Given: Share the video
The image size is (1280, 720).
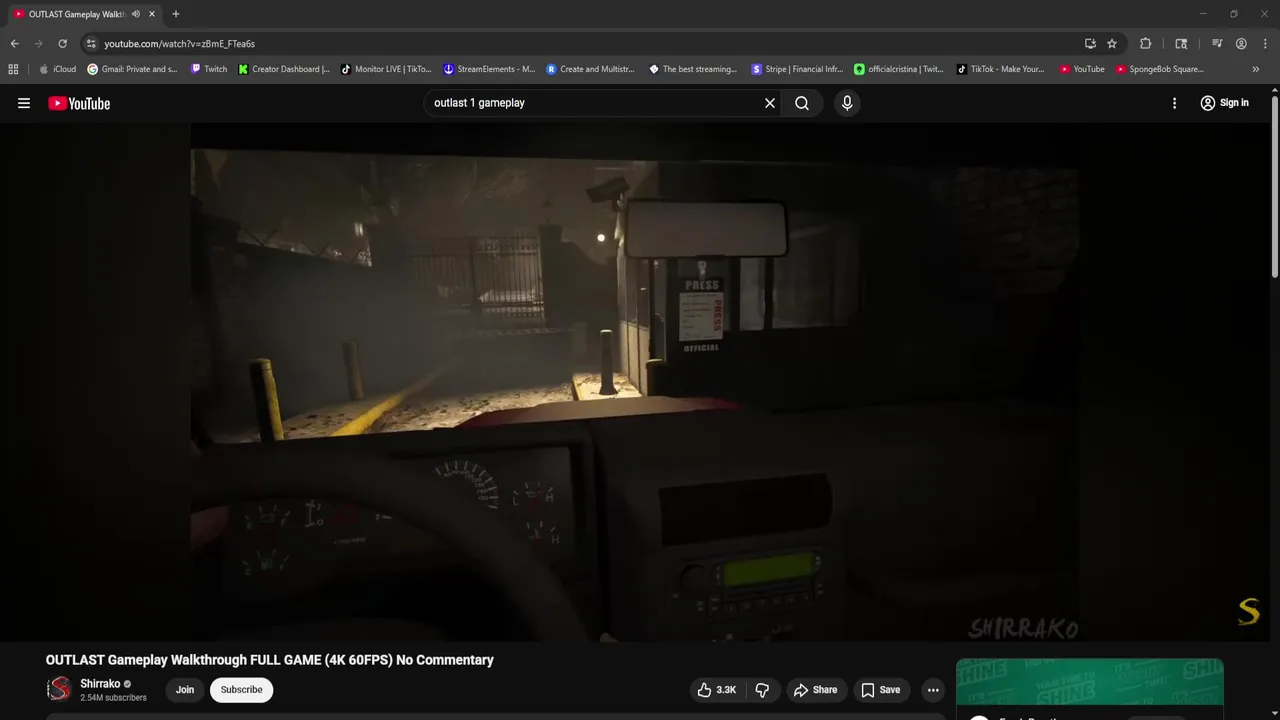Looking at the screenshot, I should click(815, 690).
